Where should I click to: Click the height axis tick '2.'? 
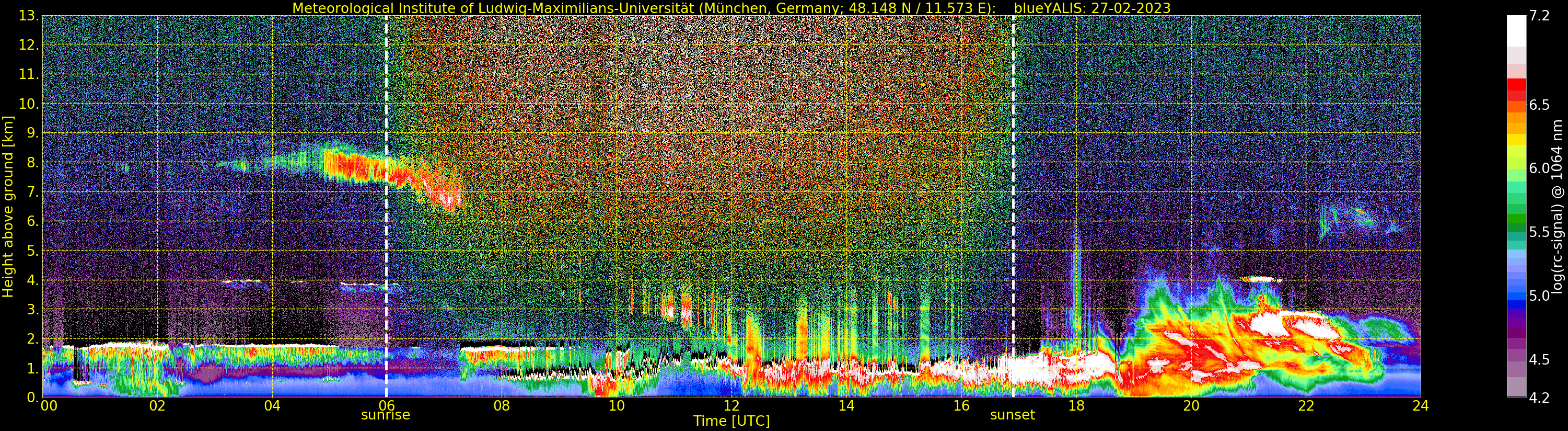[x=33, y=338]
